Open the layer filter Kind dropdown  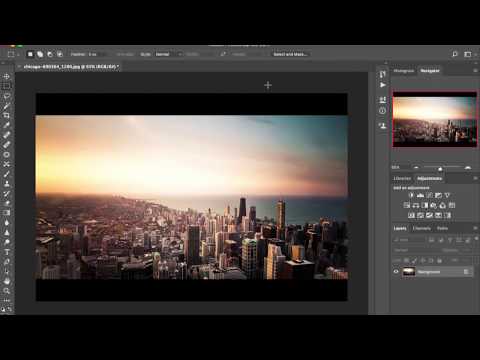[409, 240]
